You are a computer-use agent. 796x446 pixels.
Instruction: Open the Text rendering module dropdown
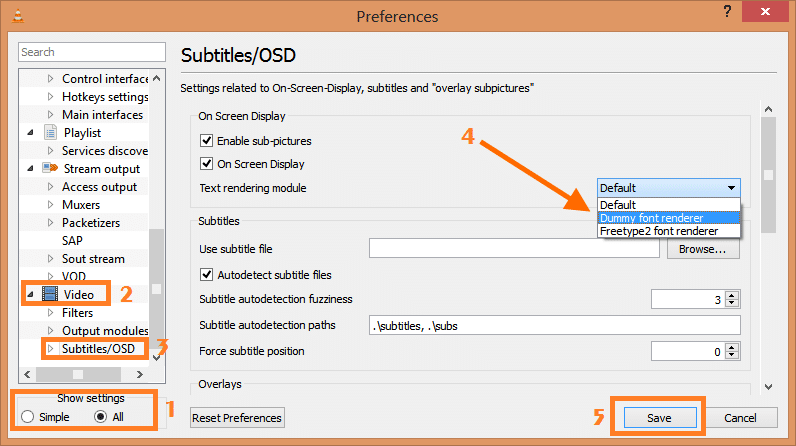pos(669,188)
